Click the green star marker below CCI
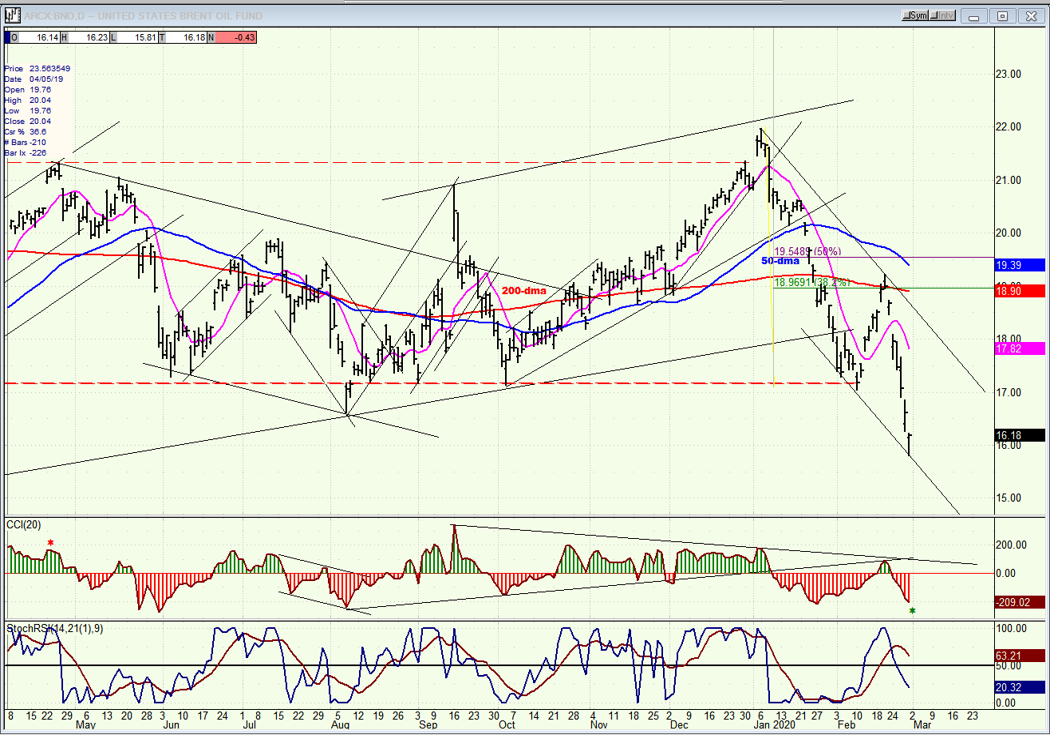Image resolution: width=1050 pixels, height=735 pixels. (x=912, y=610)
